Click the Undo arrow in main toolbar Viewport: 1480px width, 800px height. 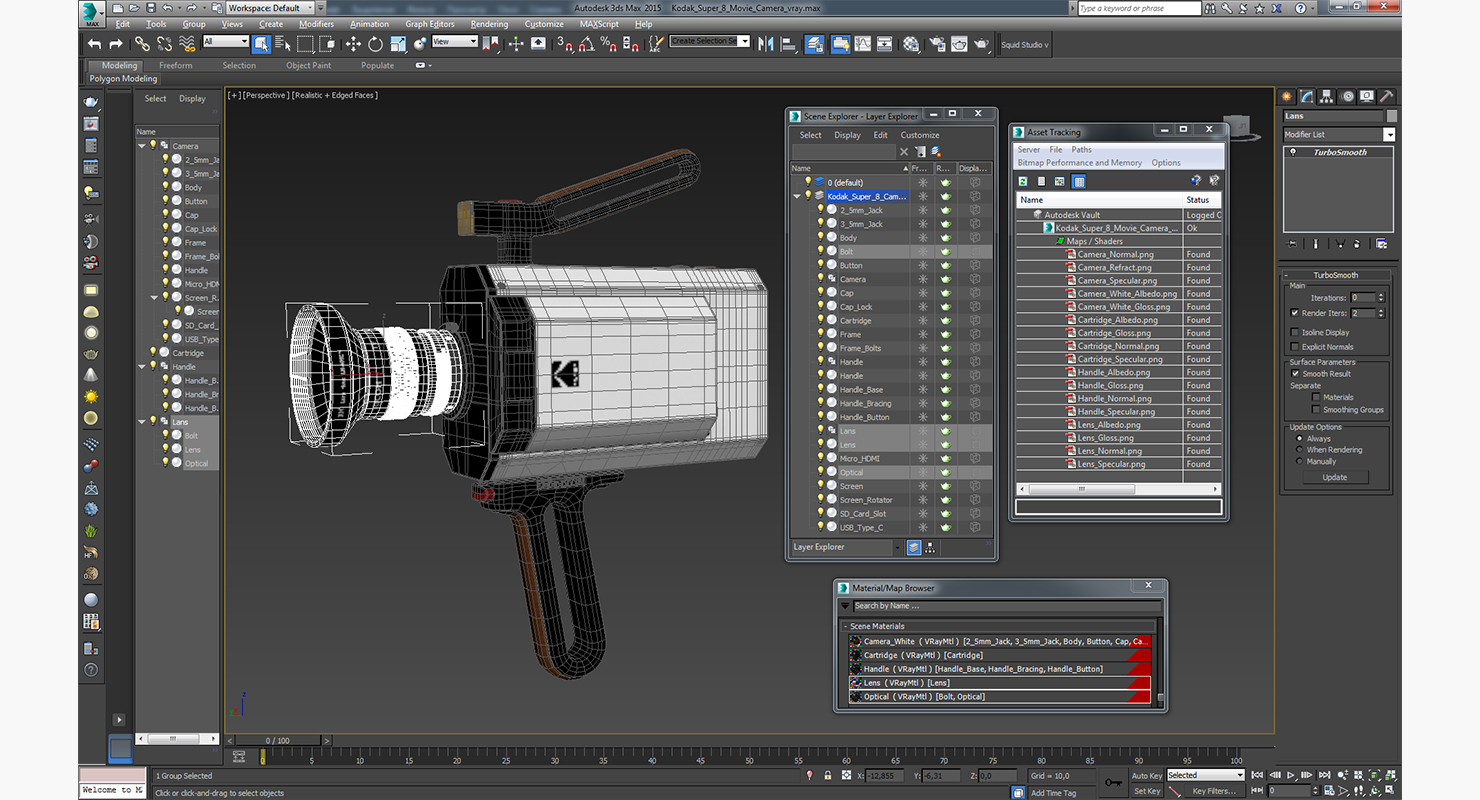coord(94,44)
